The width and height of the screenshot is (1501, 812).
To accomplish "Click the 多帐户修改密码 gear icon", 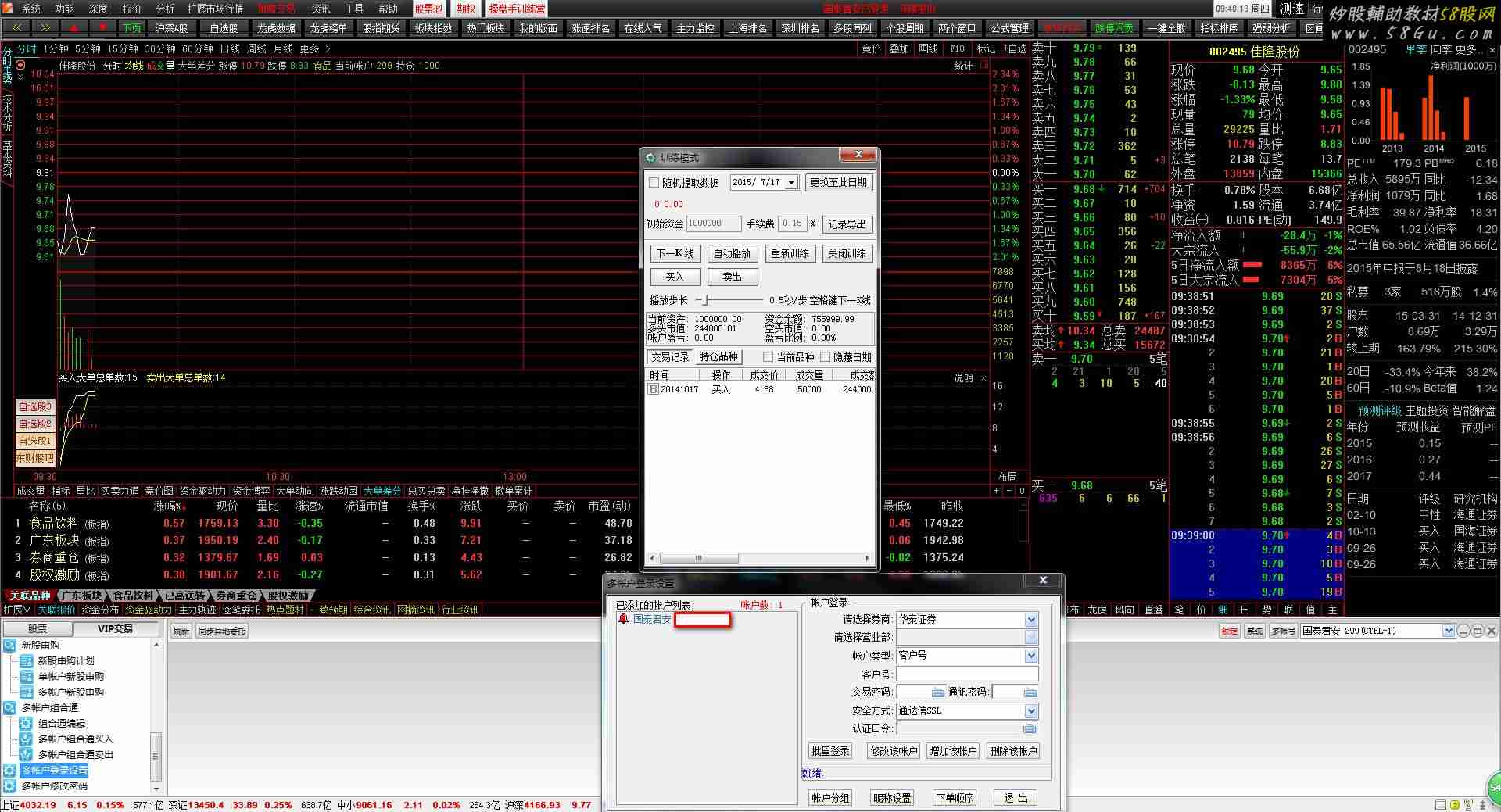I will tap(9, 786).
